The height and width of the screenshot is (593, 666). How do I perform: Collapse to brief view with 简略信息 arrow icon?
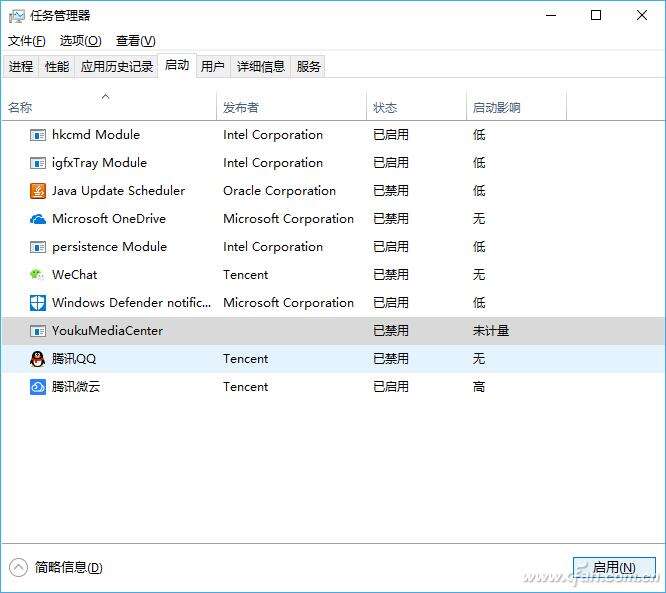[18, 568]
